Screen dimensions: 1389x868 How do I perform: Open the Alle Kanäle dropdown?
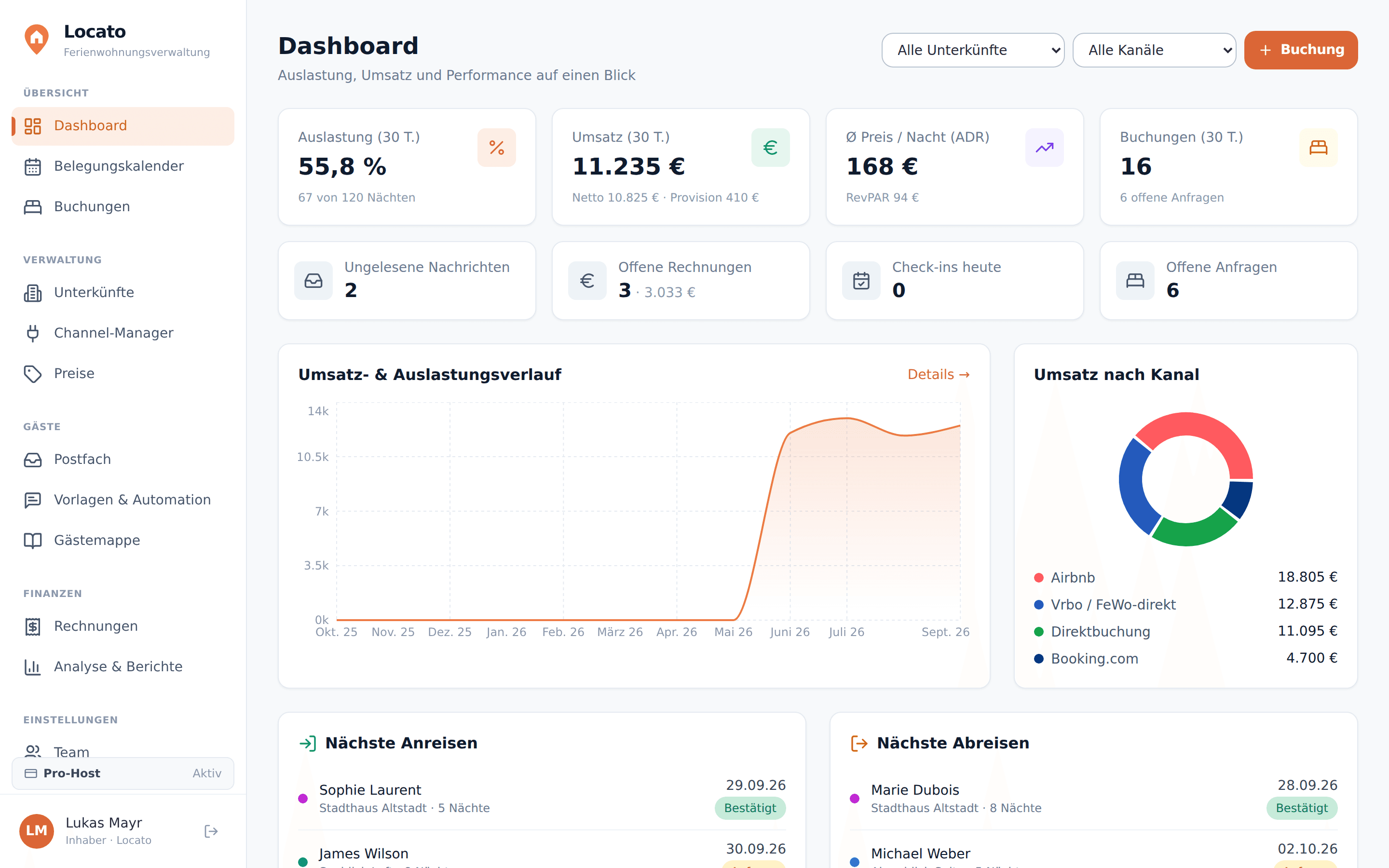(1154, 50)
